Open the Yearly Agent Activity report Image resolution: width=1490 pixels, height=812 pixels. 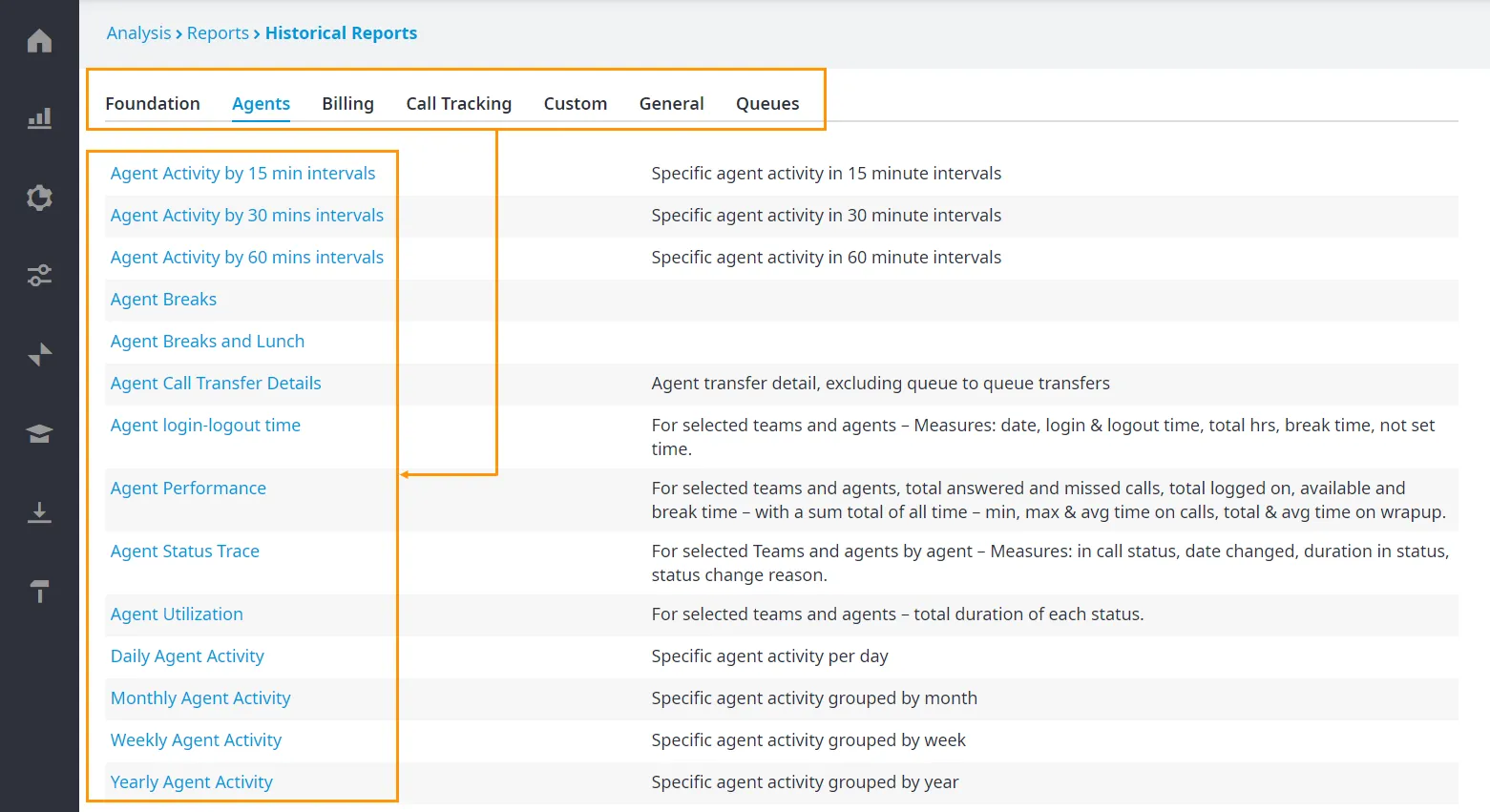click(x=191, y=782)
